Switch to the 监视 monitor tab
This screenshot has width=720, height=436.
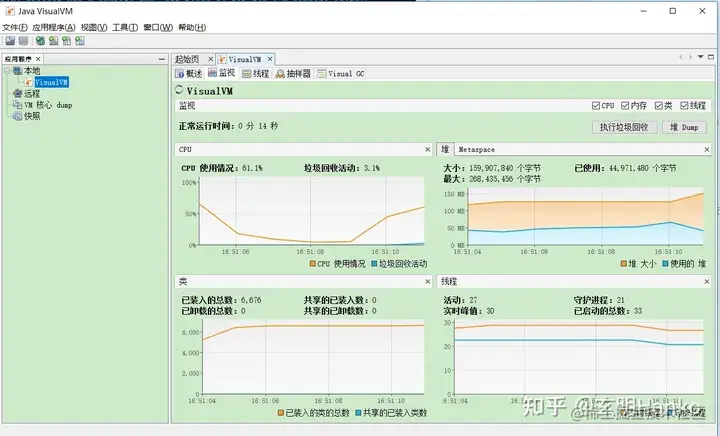pyautogui.click(x=221, y=73)
